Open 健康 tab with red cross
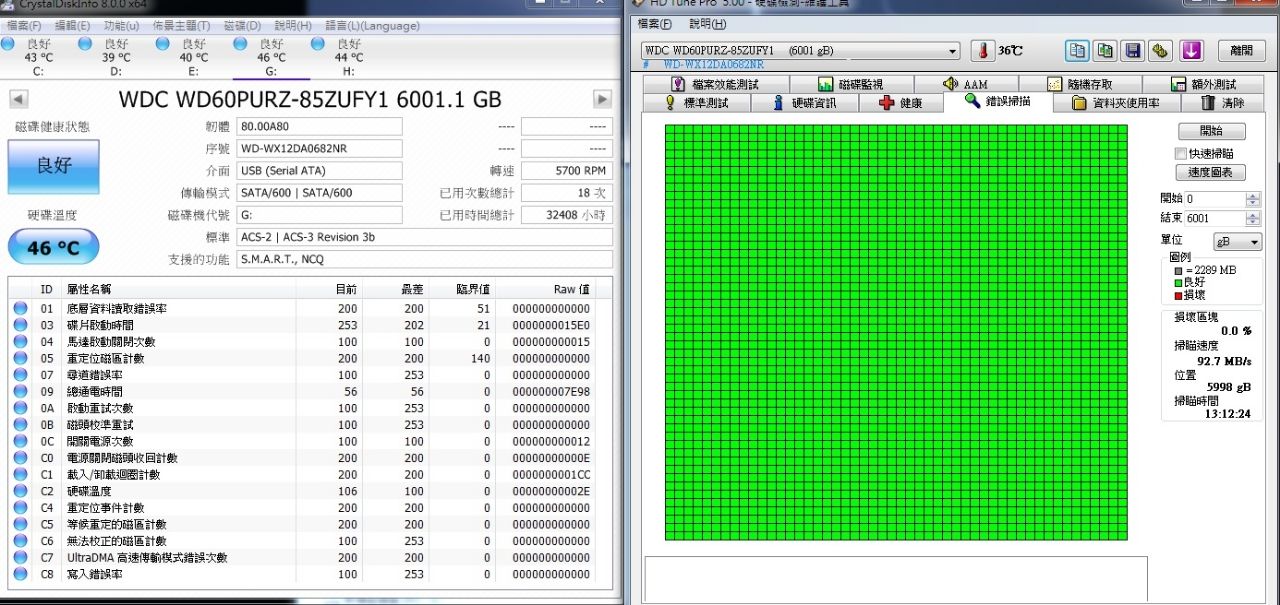The image size is (1280, 605). point(901,103)
